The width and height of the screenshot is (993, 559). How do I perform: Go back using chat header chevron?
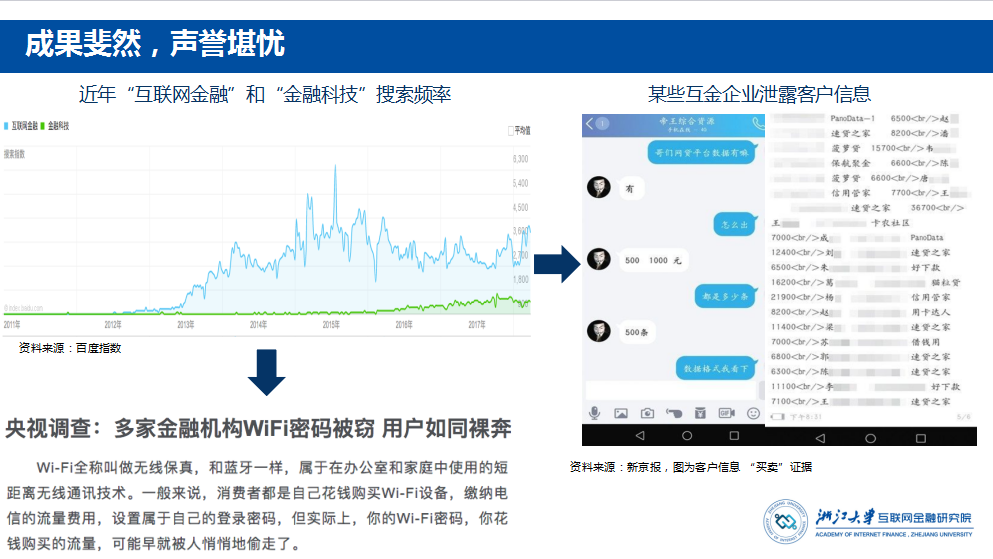590,124
